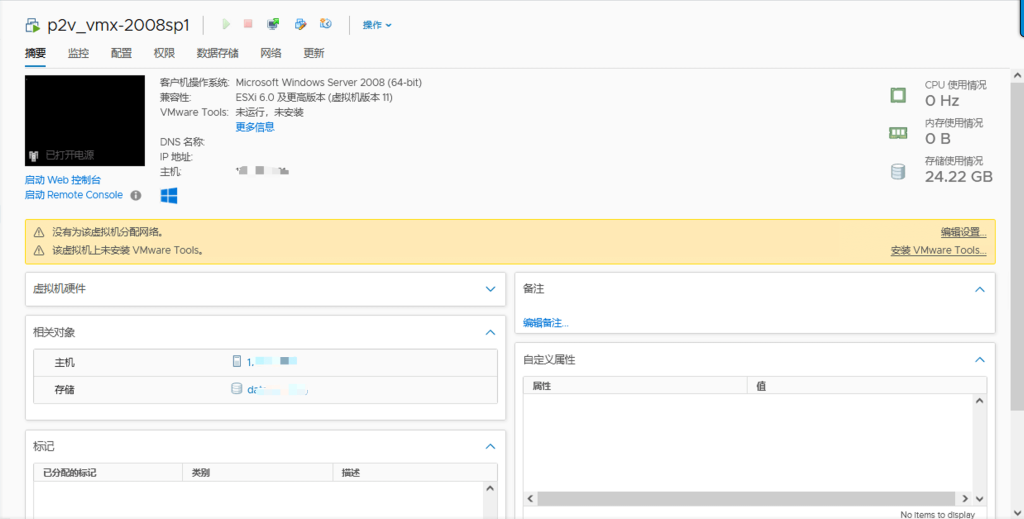Click the edit settings icon in toolbar
The height and width of the screenshot is (519, 1024).
[x=300, y=24]
